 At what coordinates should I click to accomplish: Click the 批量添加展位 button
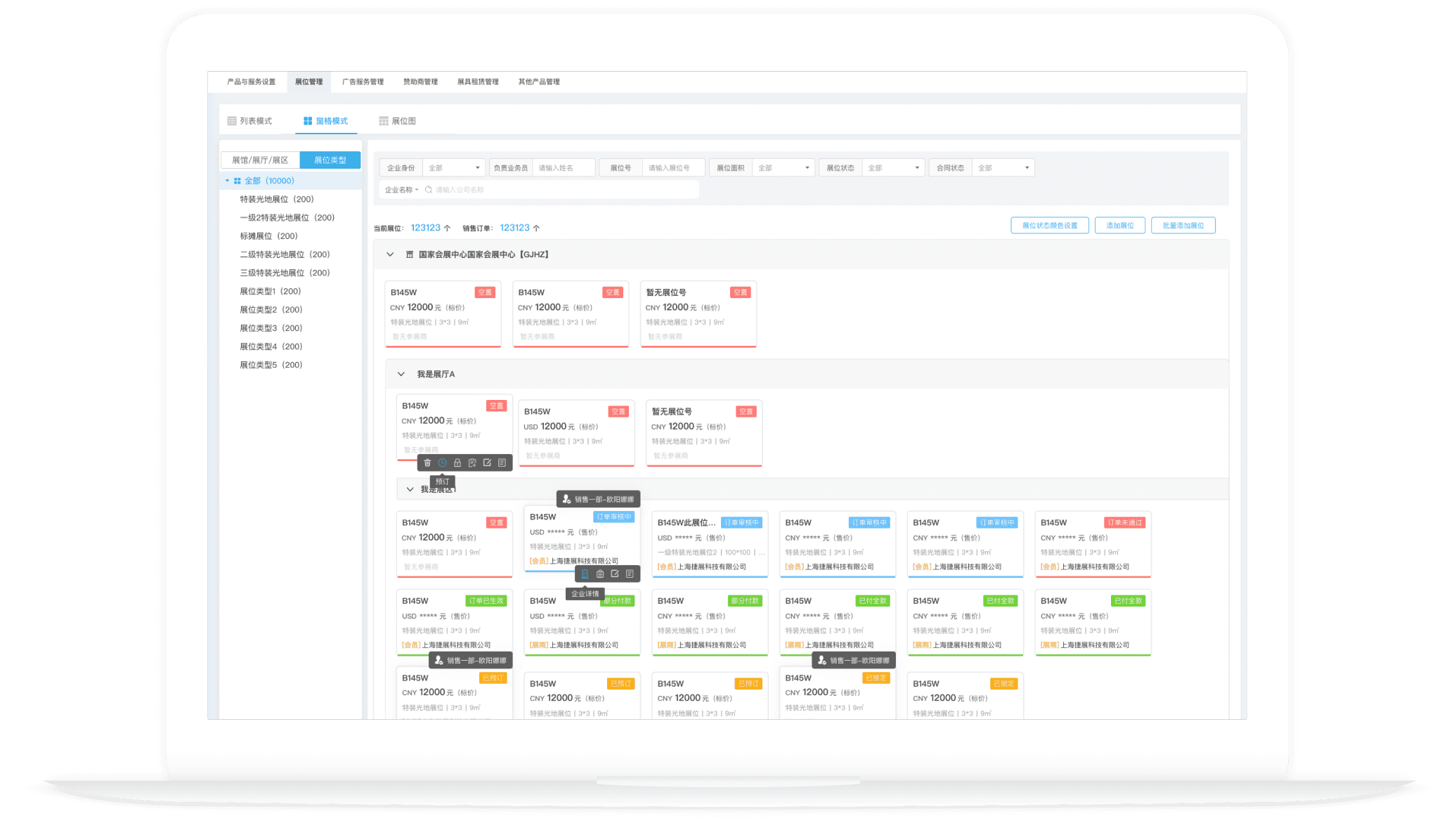click(x=1183, y=226)
